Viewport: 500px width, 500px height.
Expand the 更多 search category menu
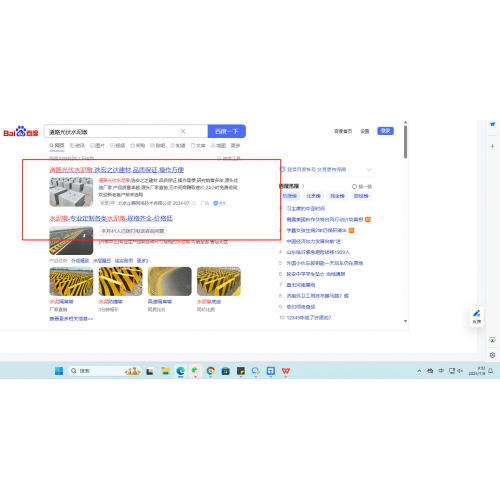pos(235,146)
